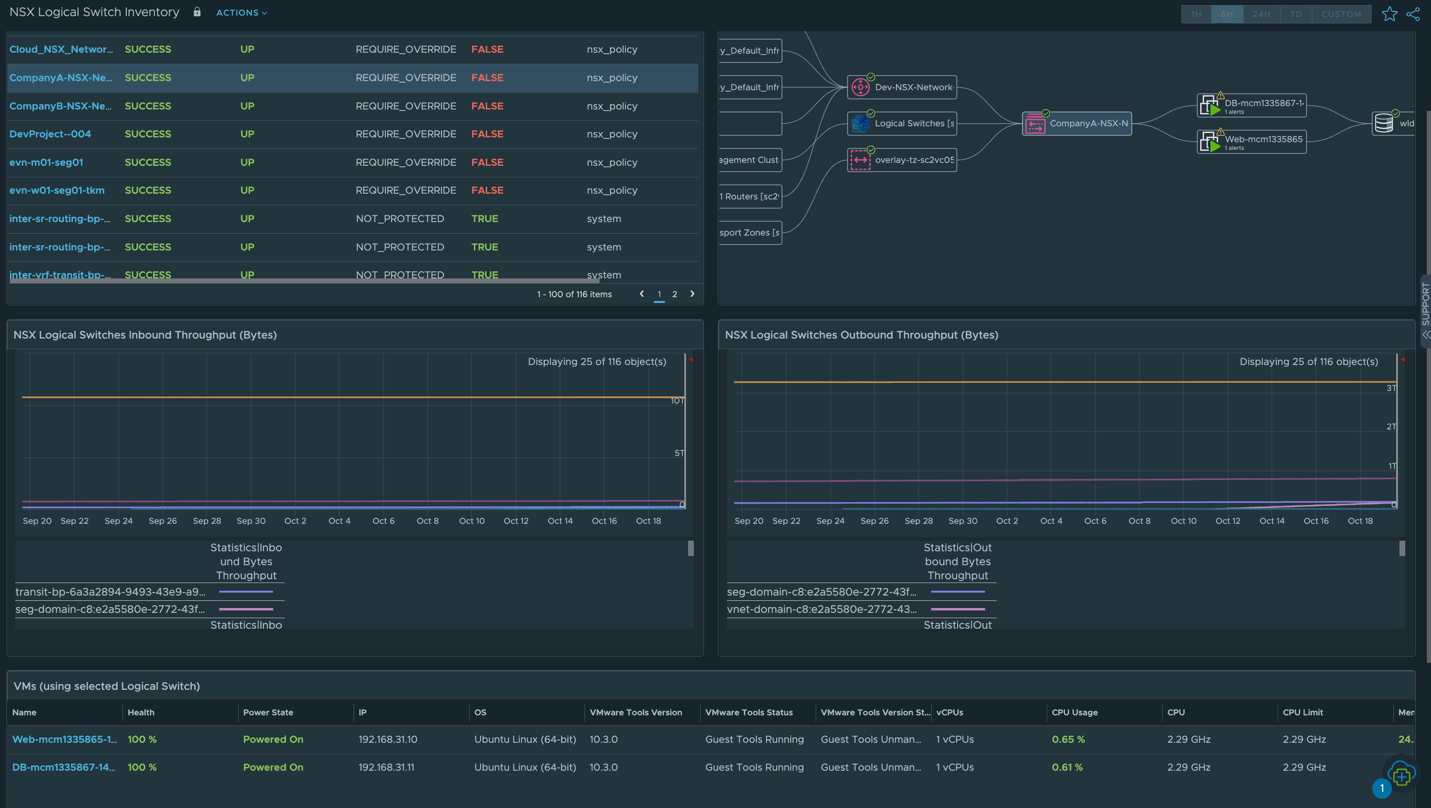Click the lock icon beside dashboard title

(x=197, y=12)
